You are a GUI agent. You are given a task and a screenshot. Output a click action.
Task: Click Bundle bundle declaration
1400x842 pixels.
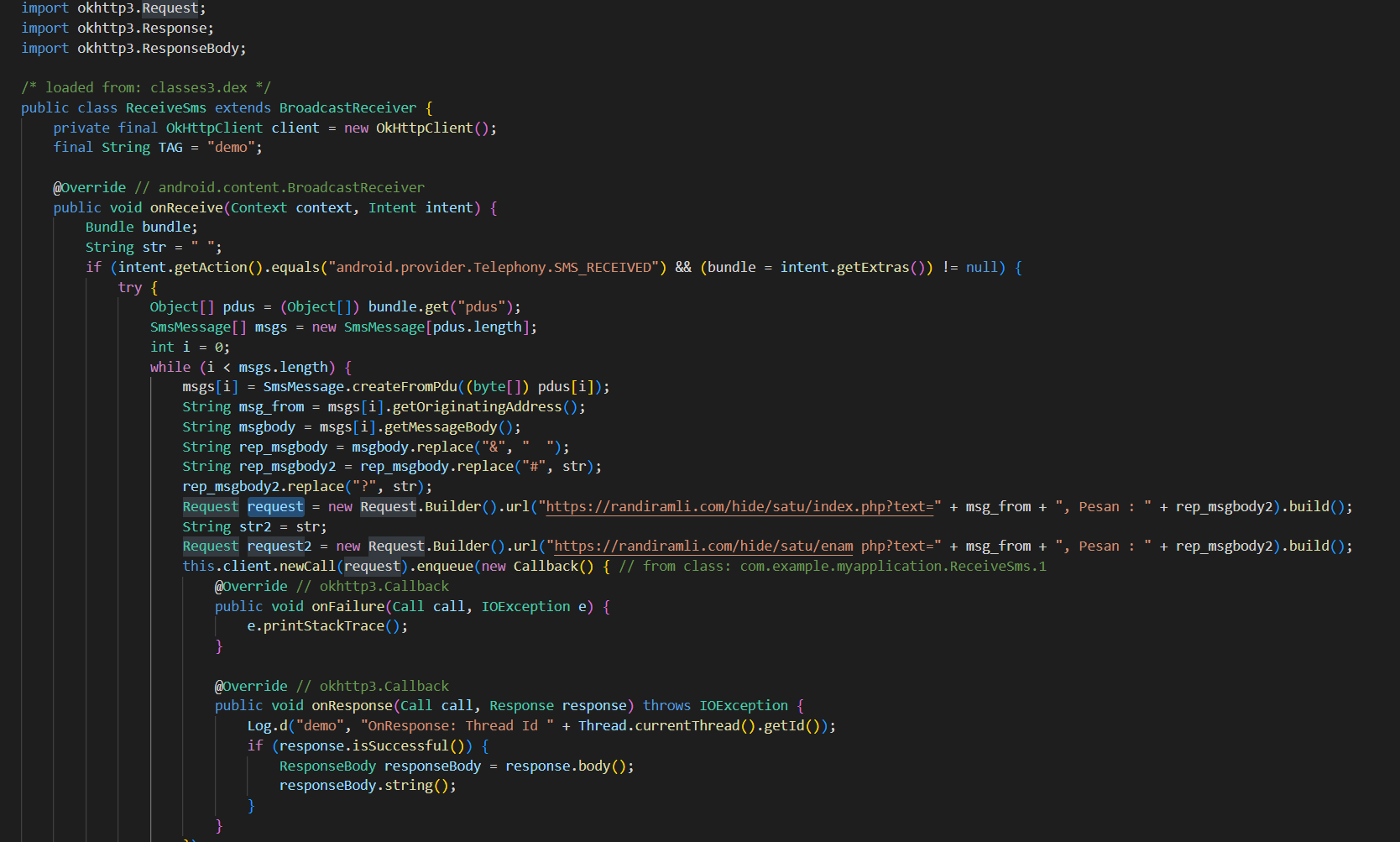142,227
